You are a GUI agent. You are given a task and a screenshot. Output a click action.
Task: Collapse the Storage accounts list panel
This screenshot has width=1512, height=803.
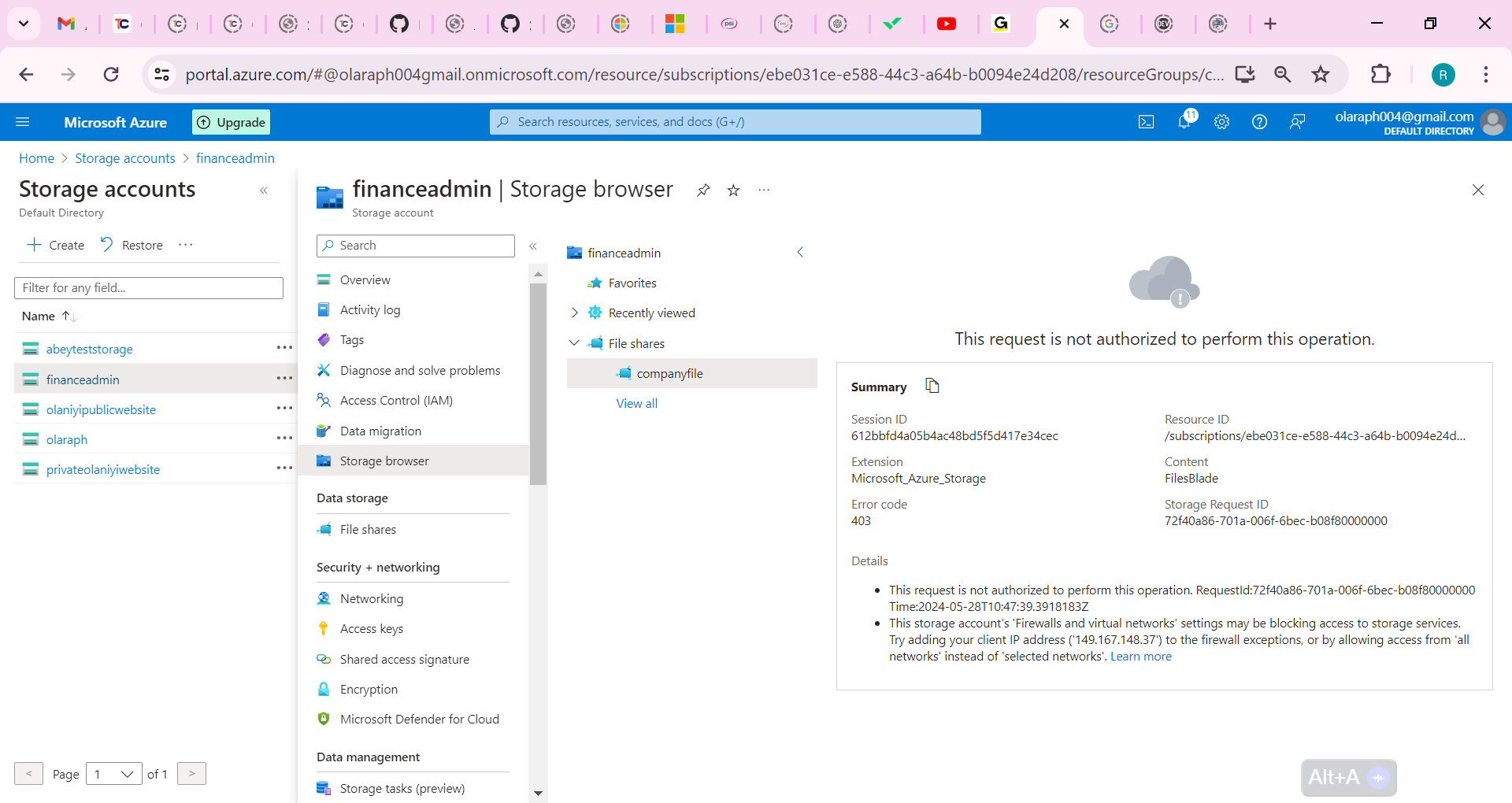pos(264,191)
